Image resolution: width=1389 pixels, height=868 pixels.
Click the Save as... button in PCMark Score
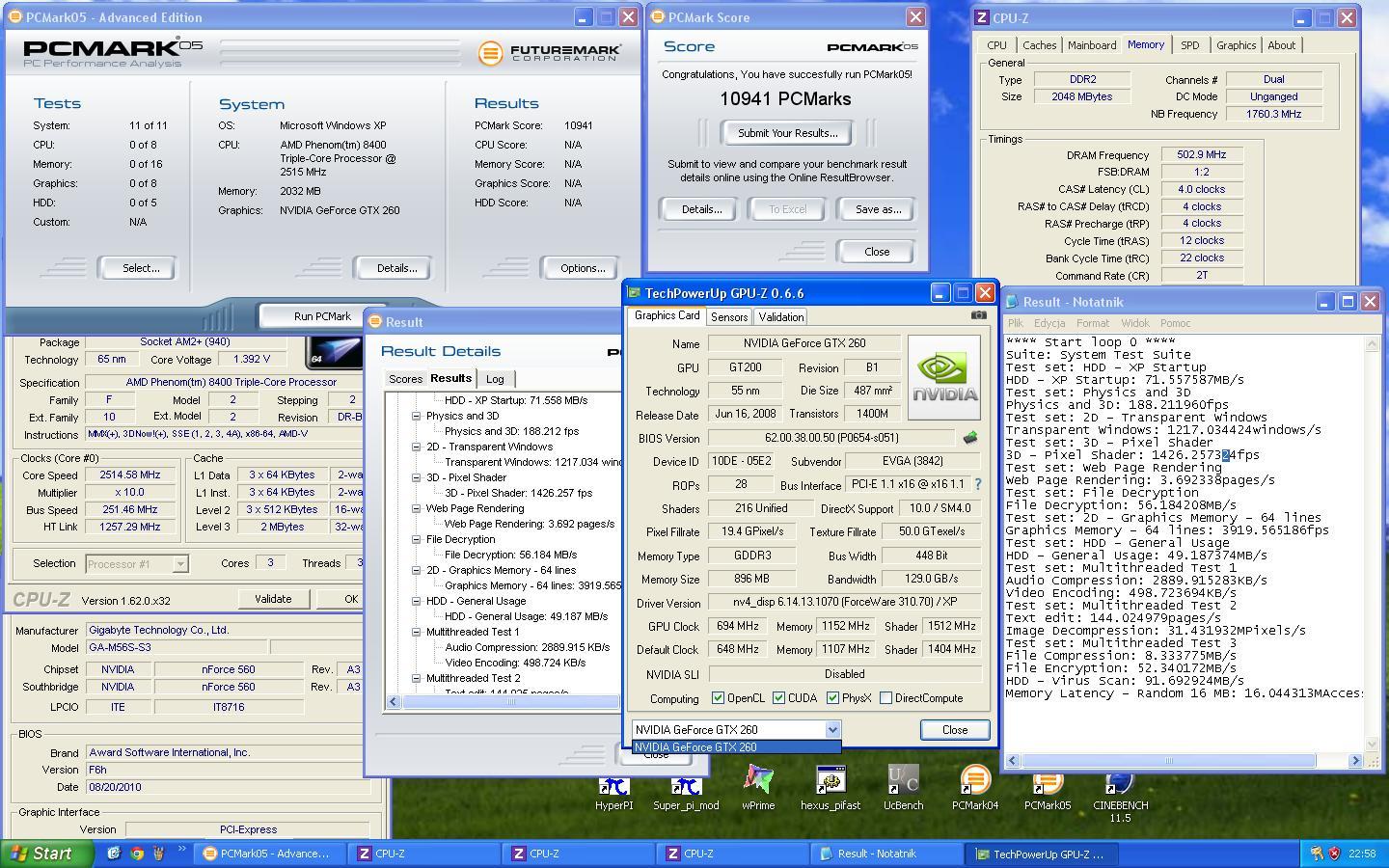[x=878, y=209]
